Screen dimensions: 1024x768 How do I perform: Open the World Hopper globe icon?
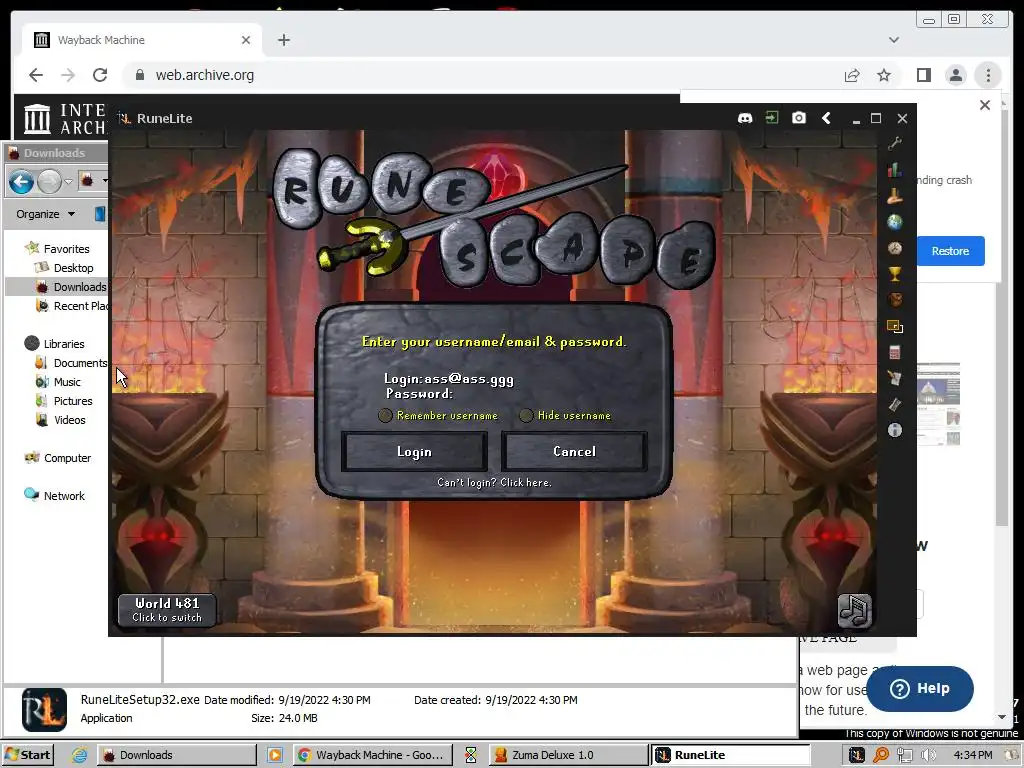pos(895,222)
